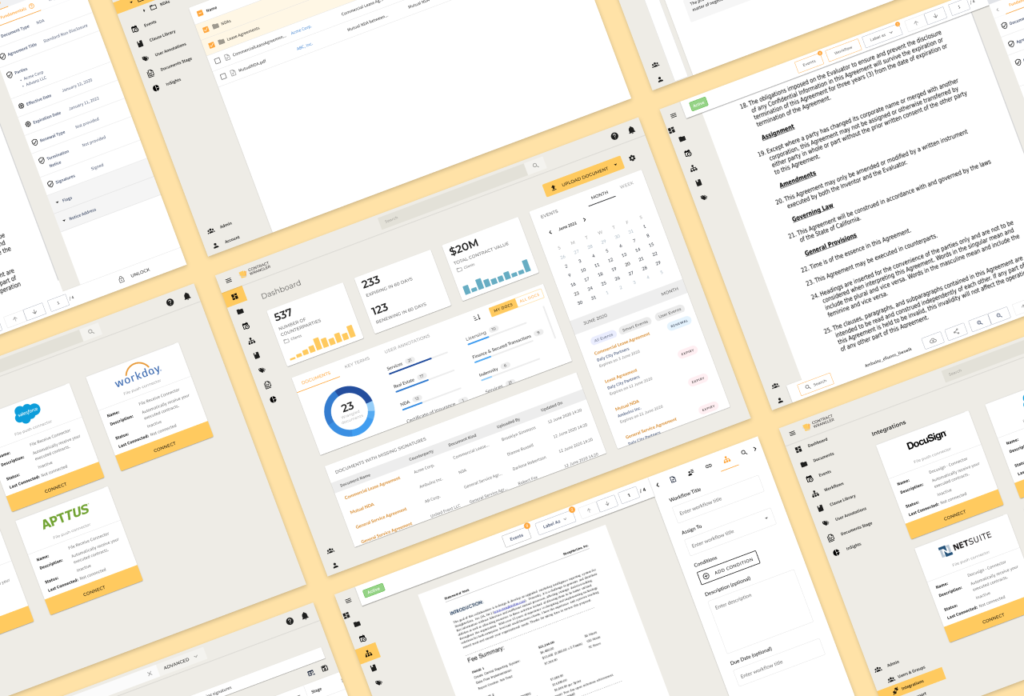Open the Upload Document dropdown arrow
The height and width of the screenshot is (696, 1024).
617,162
